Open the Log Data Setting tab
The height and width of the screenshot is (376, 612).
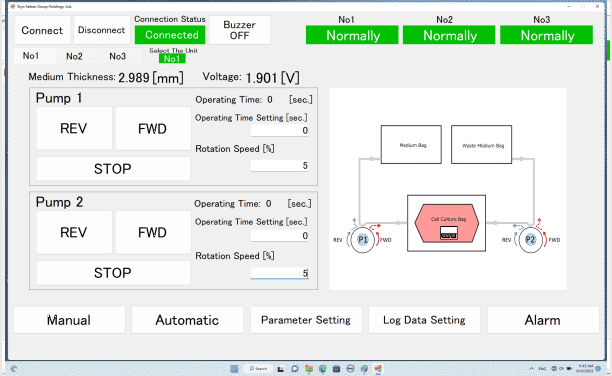coord(424,320)
